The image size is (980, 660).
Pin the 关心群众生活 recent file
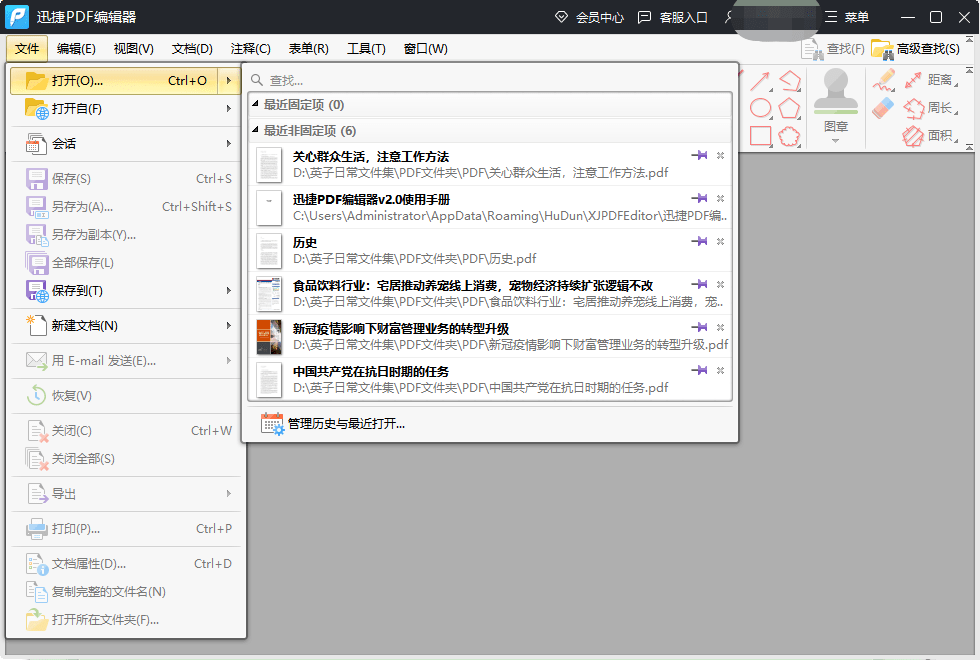coord(699,155)
